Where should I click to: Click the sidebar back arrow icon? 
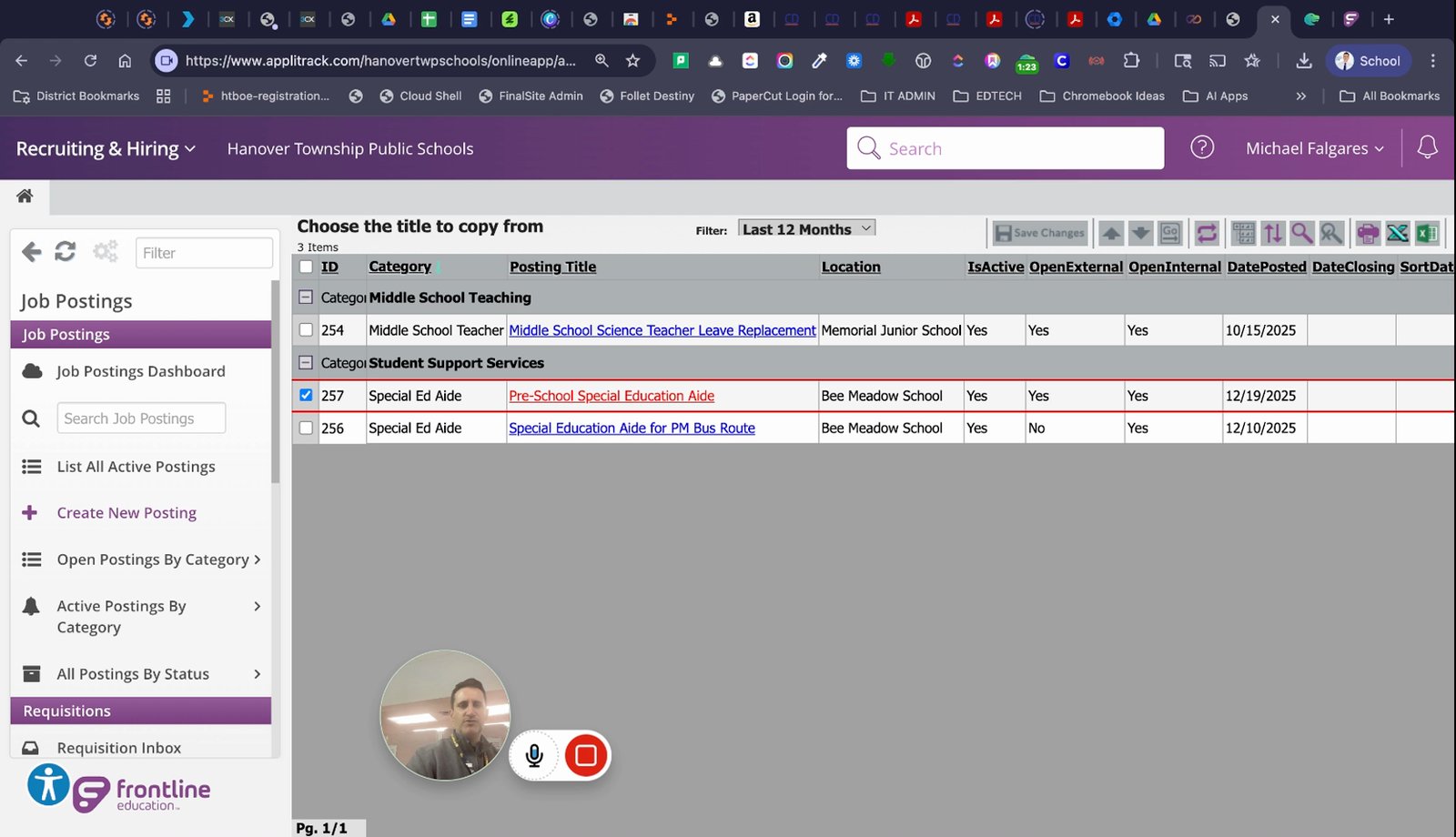[32, 252]
